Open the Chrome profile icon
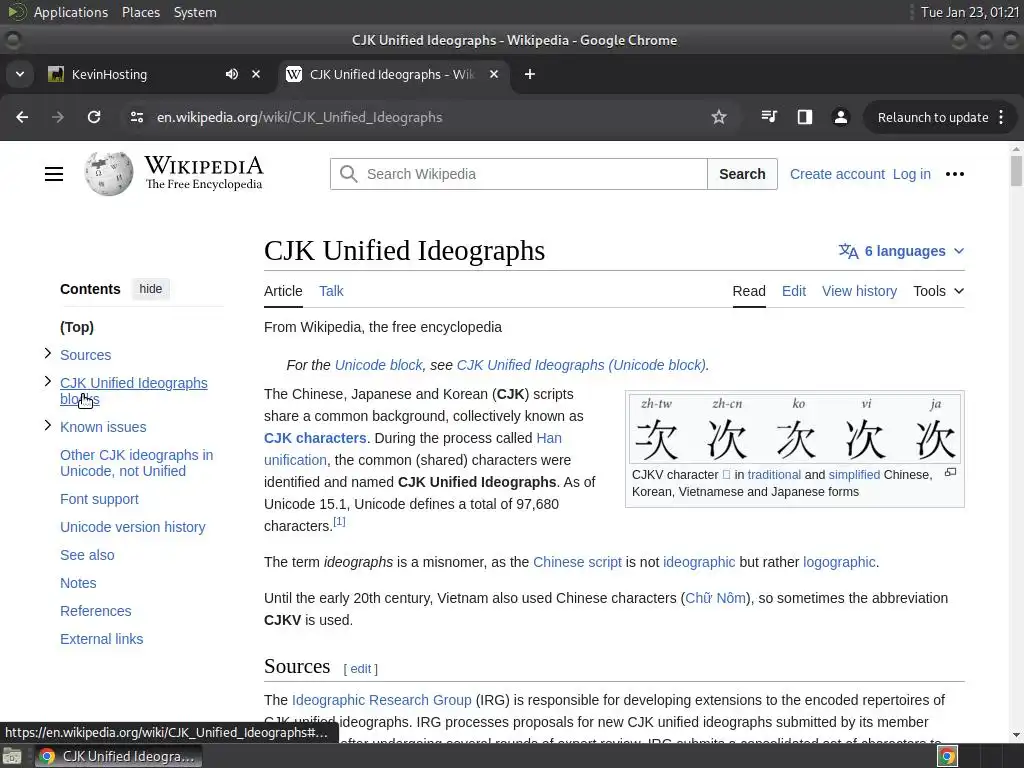 coord(840,117)
